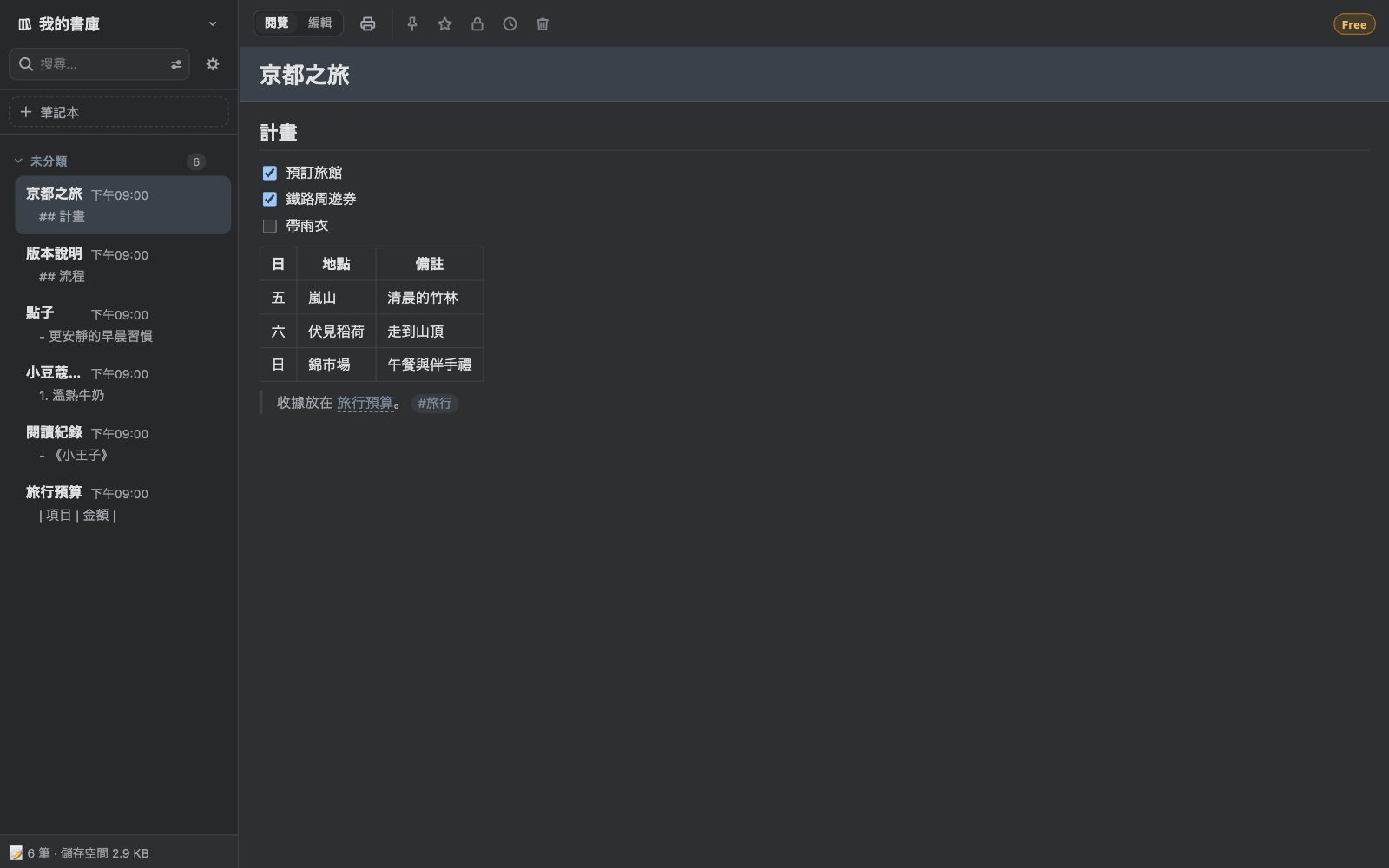Open the 旅行預算 note in sidebar
The height and width of the screenshot is (868, 1389).
pyautogui.click(x=123, y=503)
